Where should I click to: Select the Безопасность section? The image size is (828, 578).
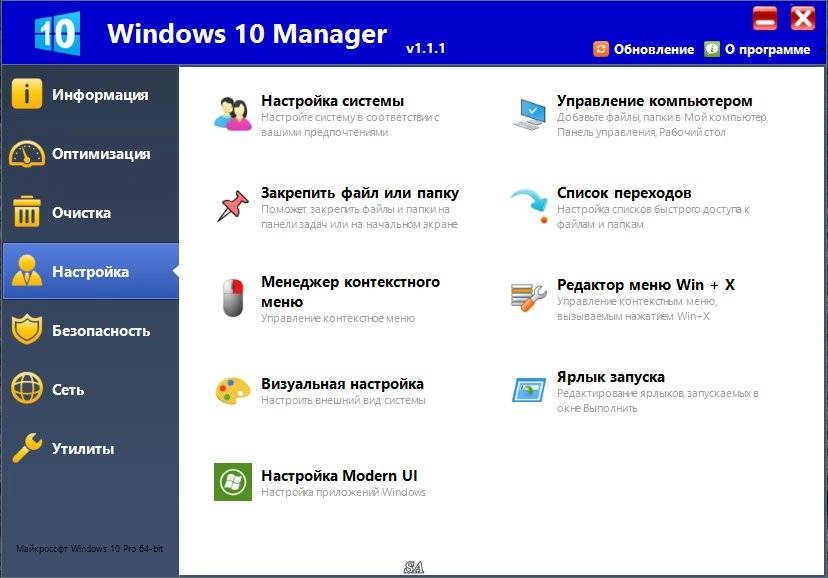point(101,331)
